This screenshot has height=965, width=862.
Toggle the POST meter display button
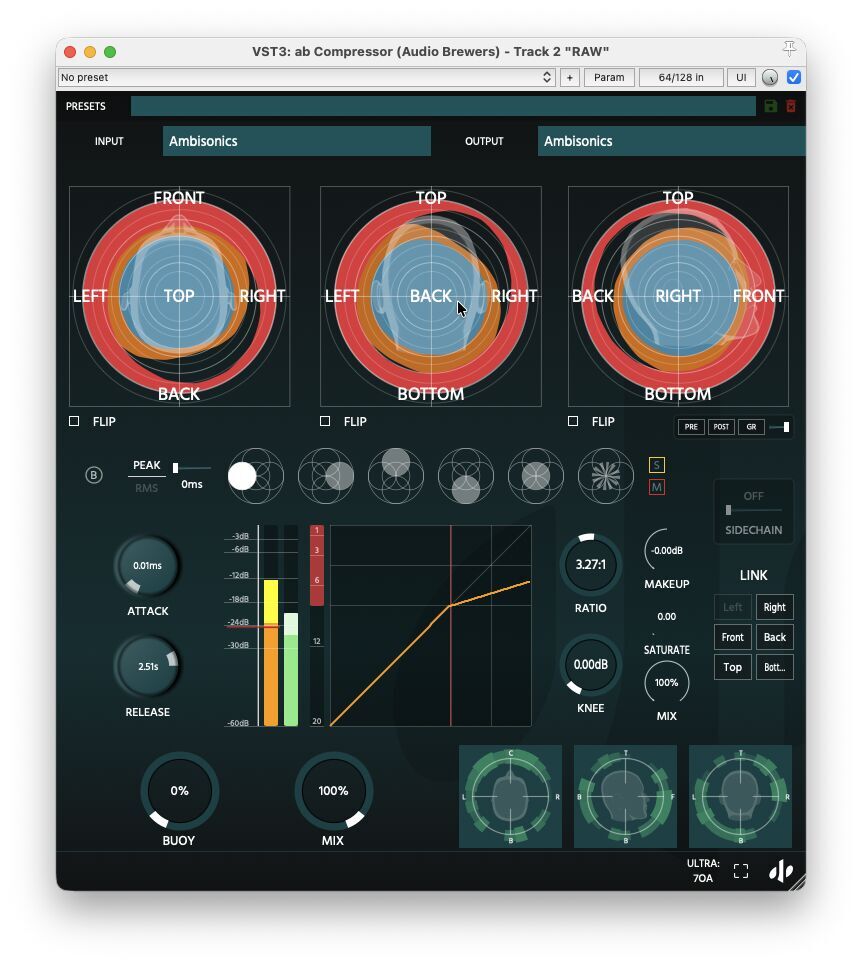[721, 426]
